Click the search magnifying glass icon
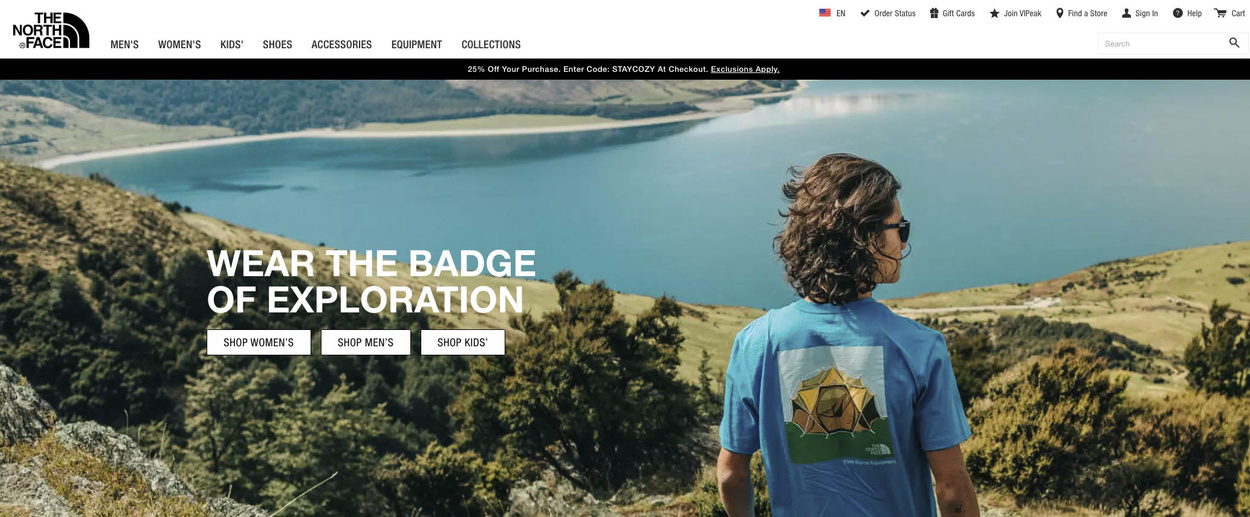 1234,43
